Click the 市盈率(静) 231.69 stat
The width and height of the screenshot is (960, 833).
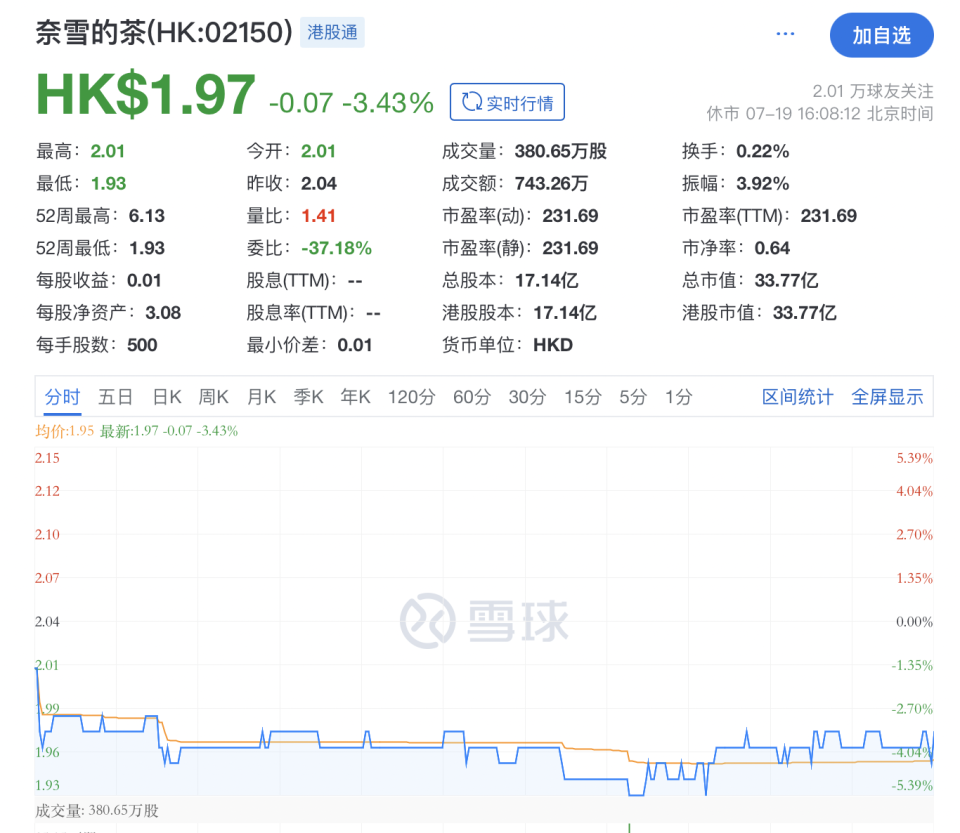tap(520, 248)
